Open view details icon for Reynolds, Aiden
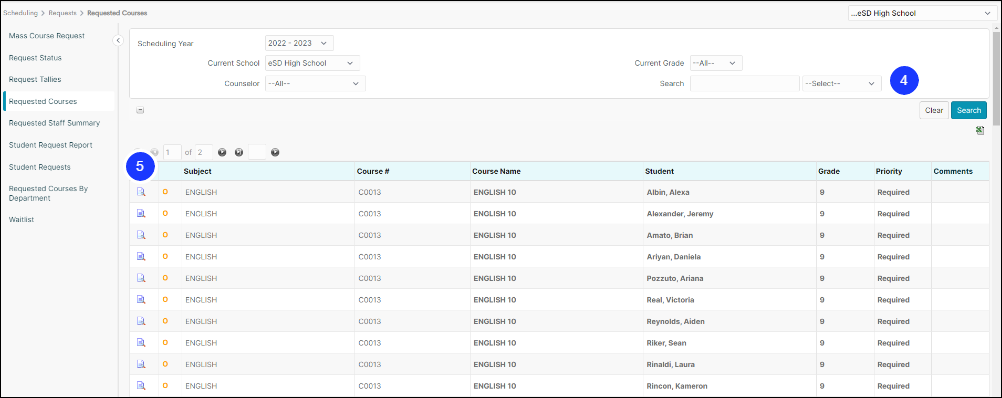This screenshot has width=1002, height=398. (141, 321)
